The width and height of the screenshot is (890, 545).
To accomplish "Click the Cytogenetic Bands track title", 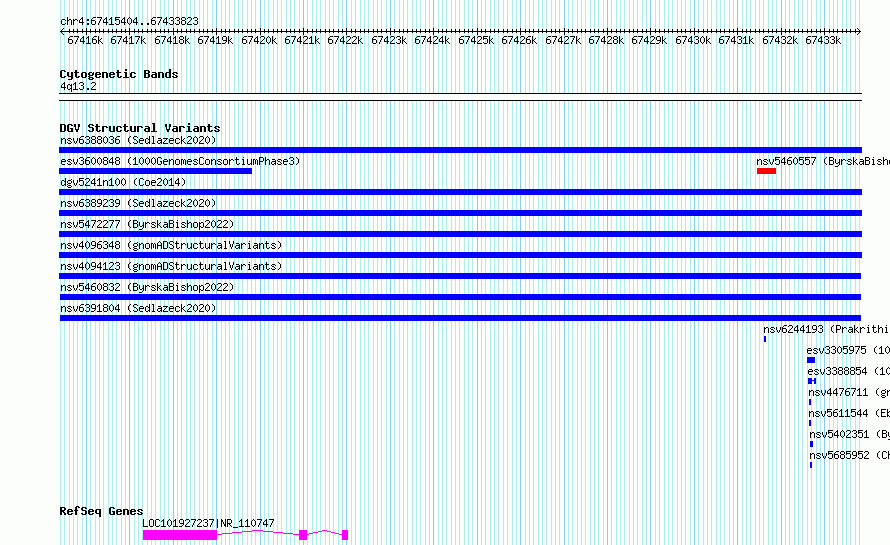I will click(x=119, y=74).
